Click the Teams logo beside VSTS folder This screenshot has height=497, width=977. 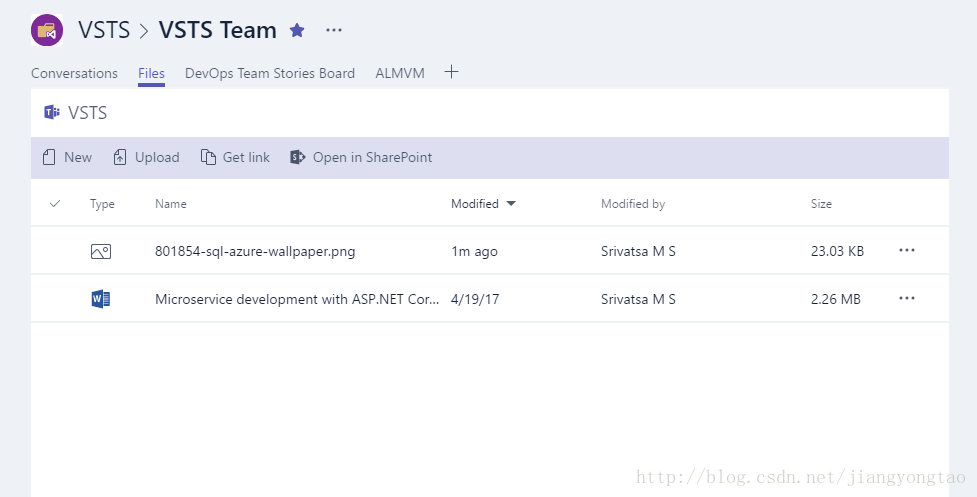52,112
